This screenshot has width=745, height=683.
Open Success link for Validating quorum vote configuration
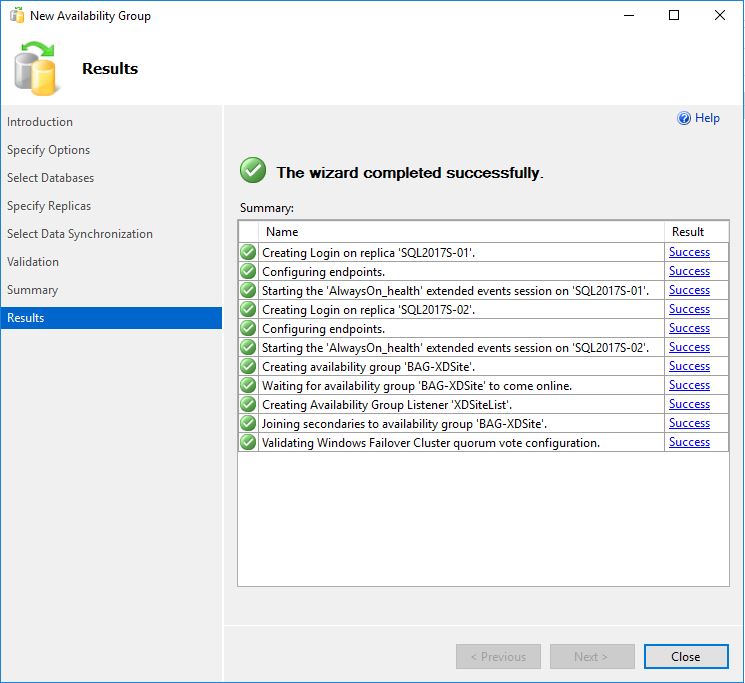[689, 442]
